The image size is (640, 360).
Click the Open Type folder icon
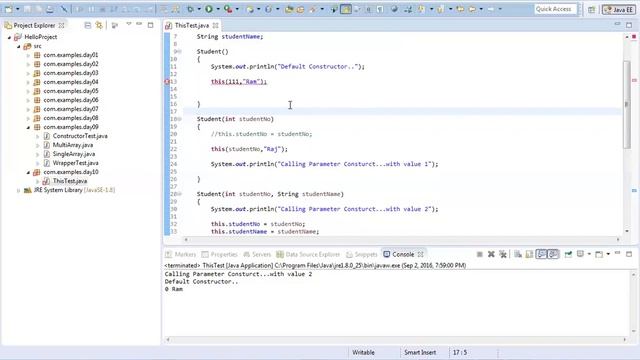pyautogui.click(x=289, y=9)
